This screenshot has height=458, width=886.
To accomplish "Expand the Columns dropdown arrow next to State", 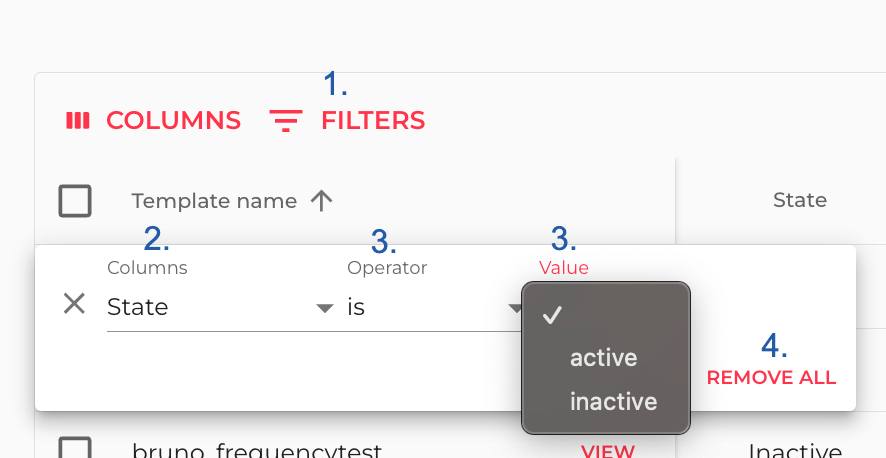I will pyautogui.click(x=324, y=308).
